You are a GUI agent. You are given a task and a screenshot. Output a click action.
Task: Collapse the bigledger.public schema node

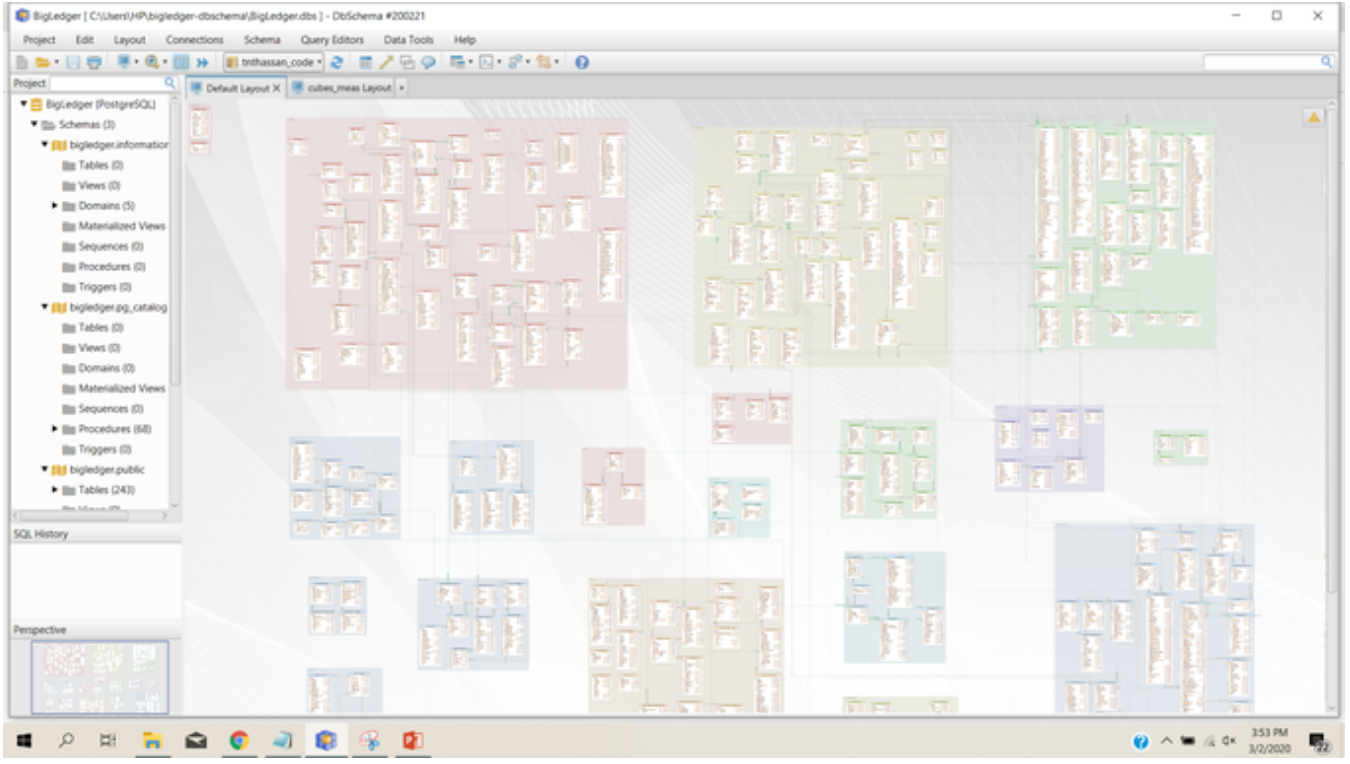(44, 470)
